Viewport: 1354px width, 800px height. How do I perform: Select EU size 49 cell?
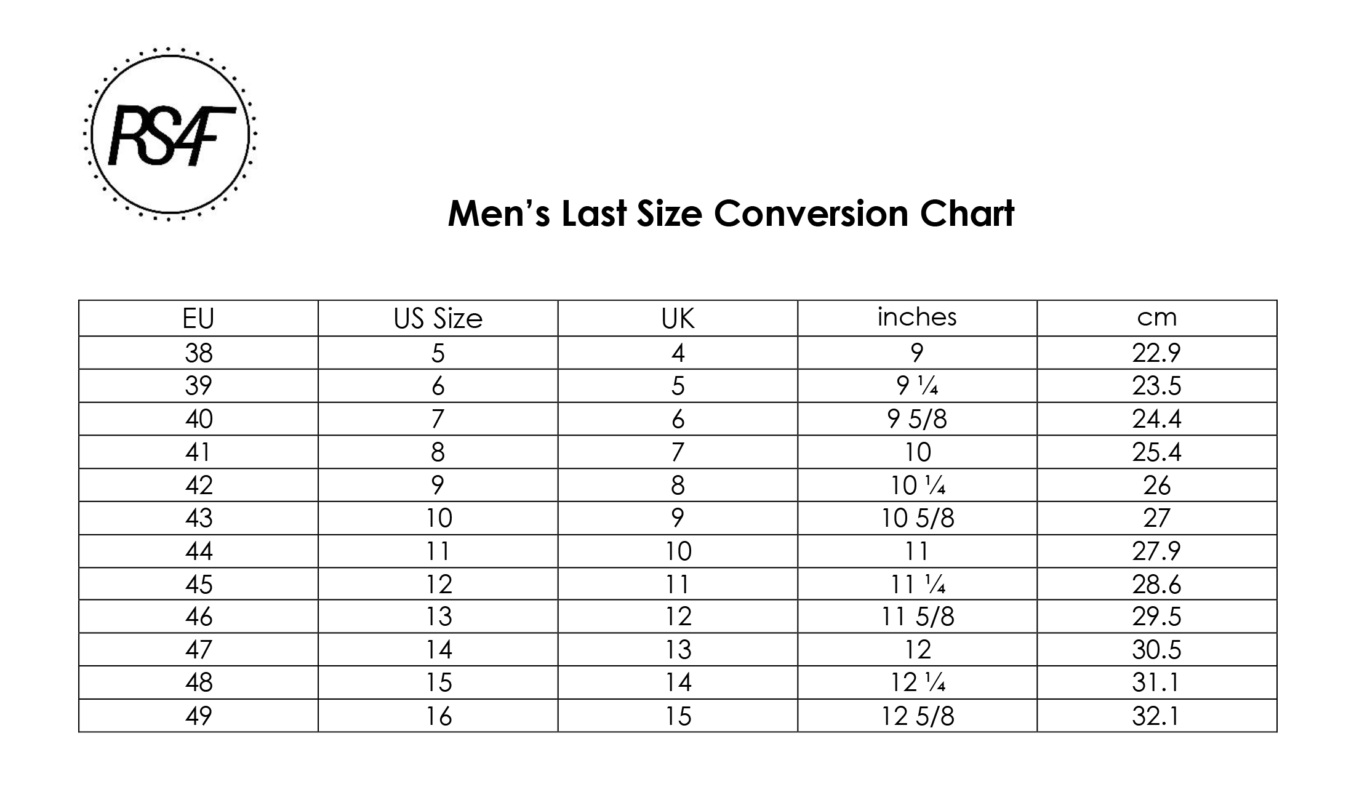[x=198, y=716]
